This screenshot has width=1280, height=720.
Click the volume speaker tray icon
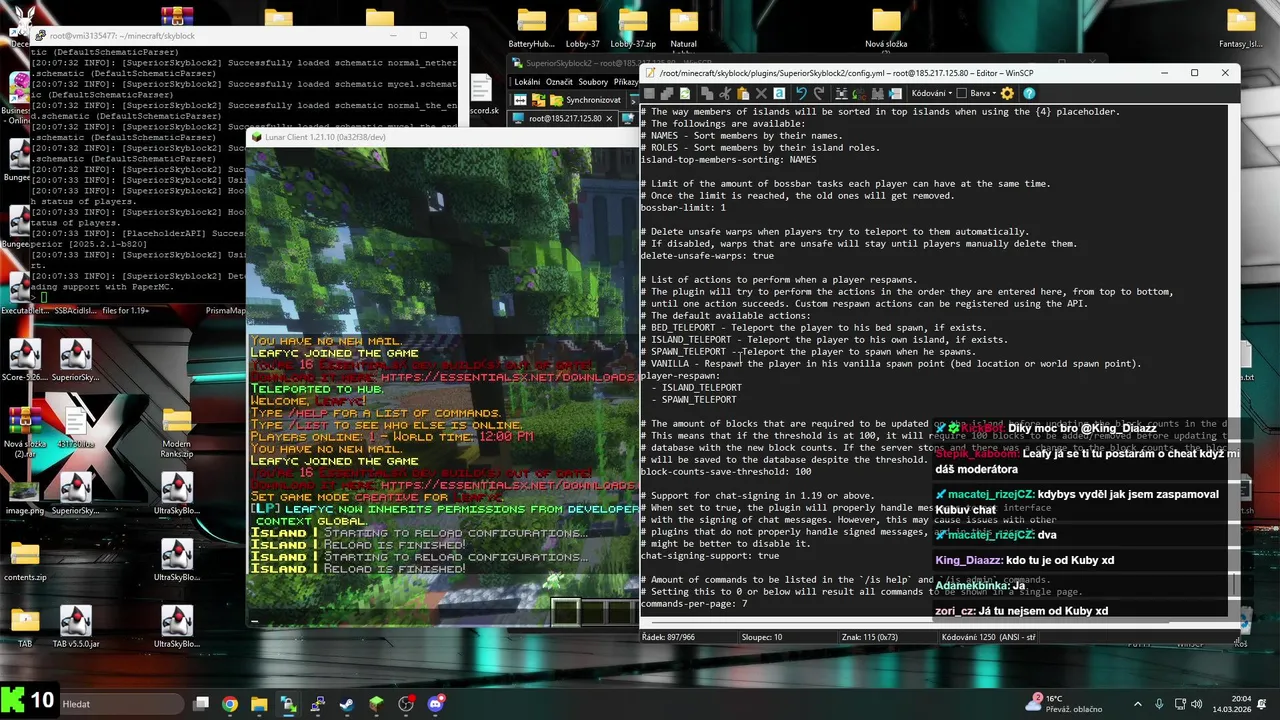pyautogui.click(x=1197, y=704)
